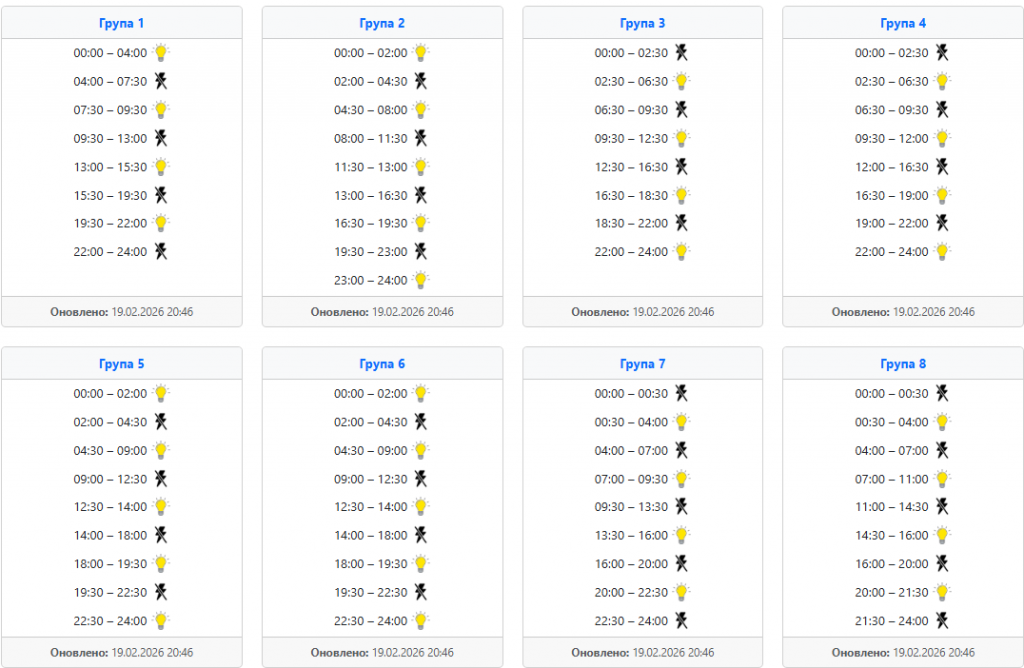Click the Група 7 title link

(x=642, y=364)
